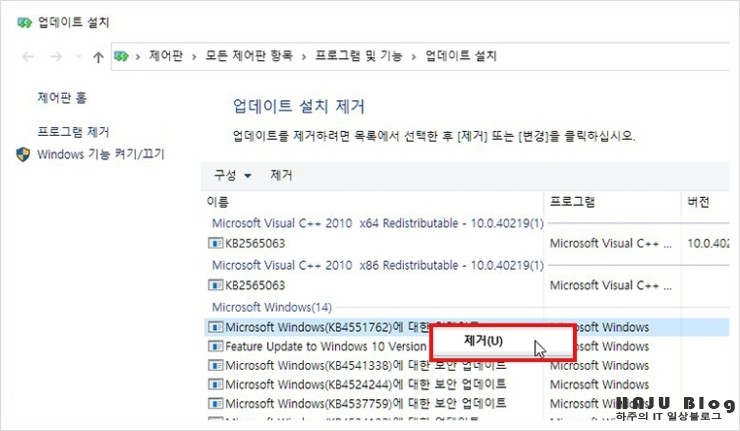The image size is (740, 431).
Task: Click shield icon beside Windows 기능 켜기/끄기
Action: pyautogui.click(x=23, y=154)
